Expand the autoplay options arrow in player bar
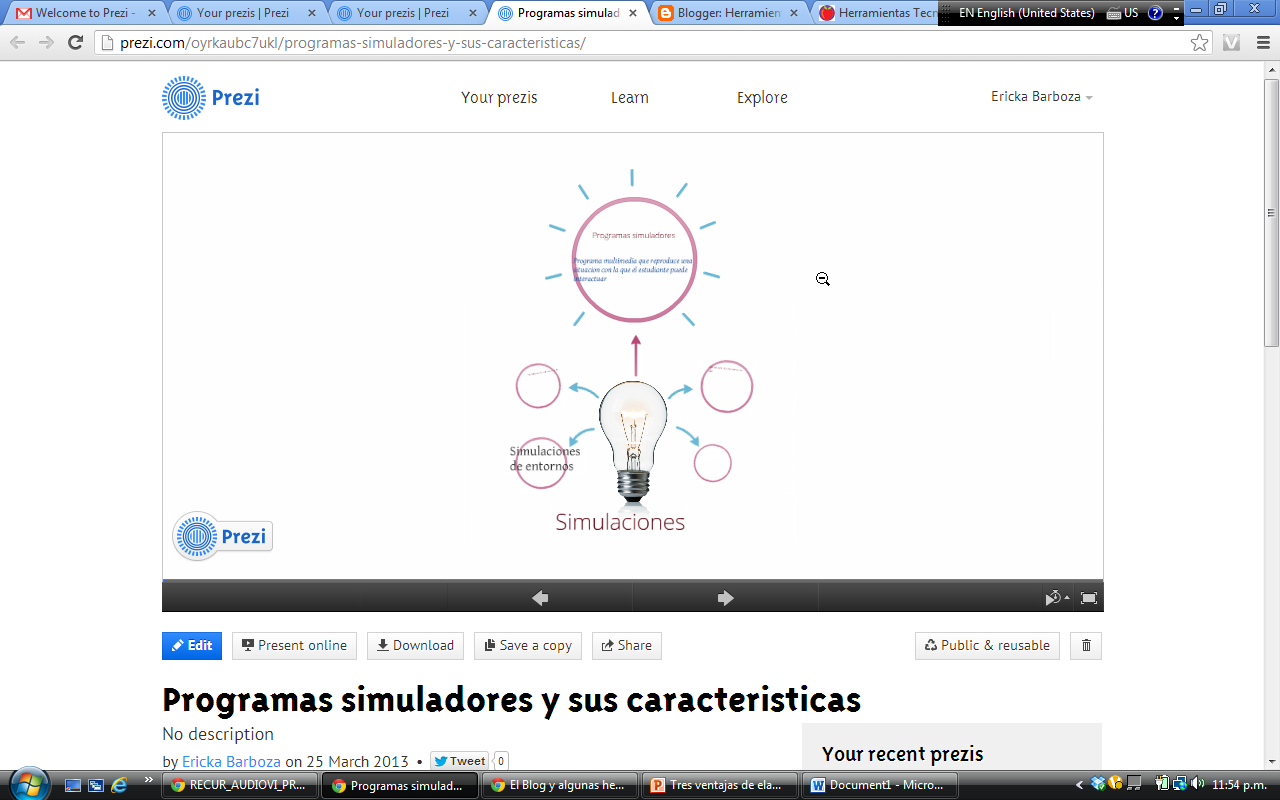Image resolution: width=1280 pixels, height=800 pixels. pyautogui.click(x=1066, y=596)
